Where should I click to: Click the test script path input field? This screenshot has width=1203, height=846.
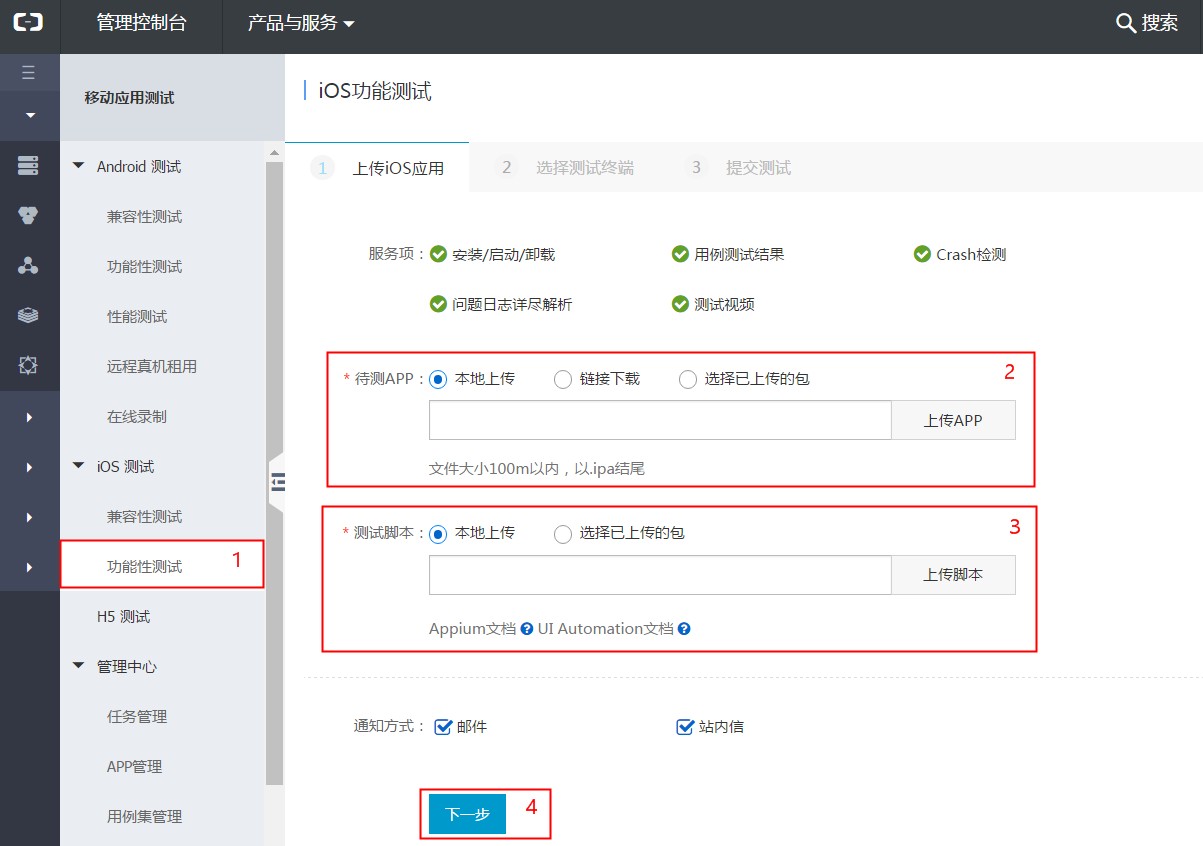[x=660, y=575]
